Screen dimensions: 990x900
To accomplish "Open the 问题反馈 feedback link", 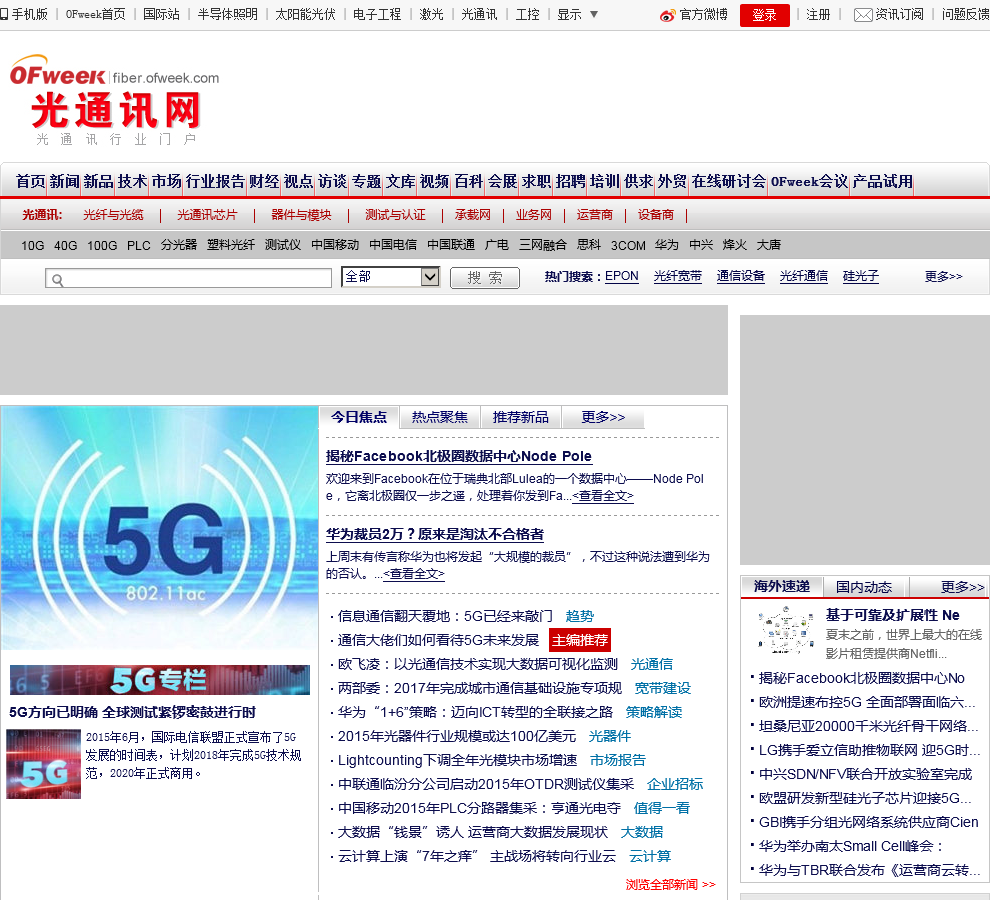I will coord(965,14).
